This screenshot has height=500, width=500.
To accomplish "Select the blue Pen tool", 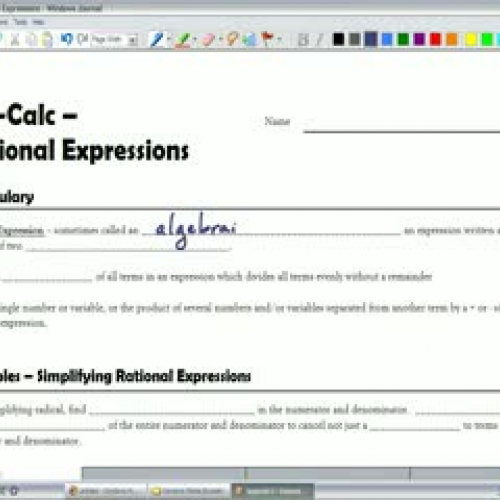I will pos(157,39).
